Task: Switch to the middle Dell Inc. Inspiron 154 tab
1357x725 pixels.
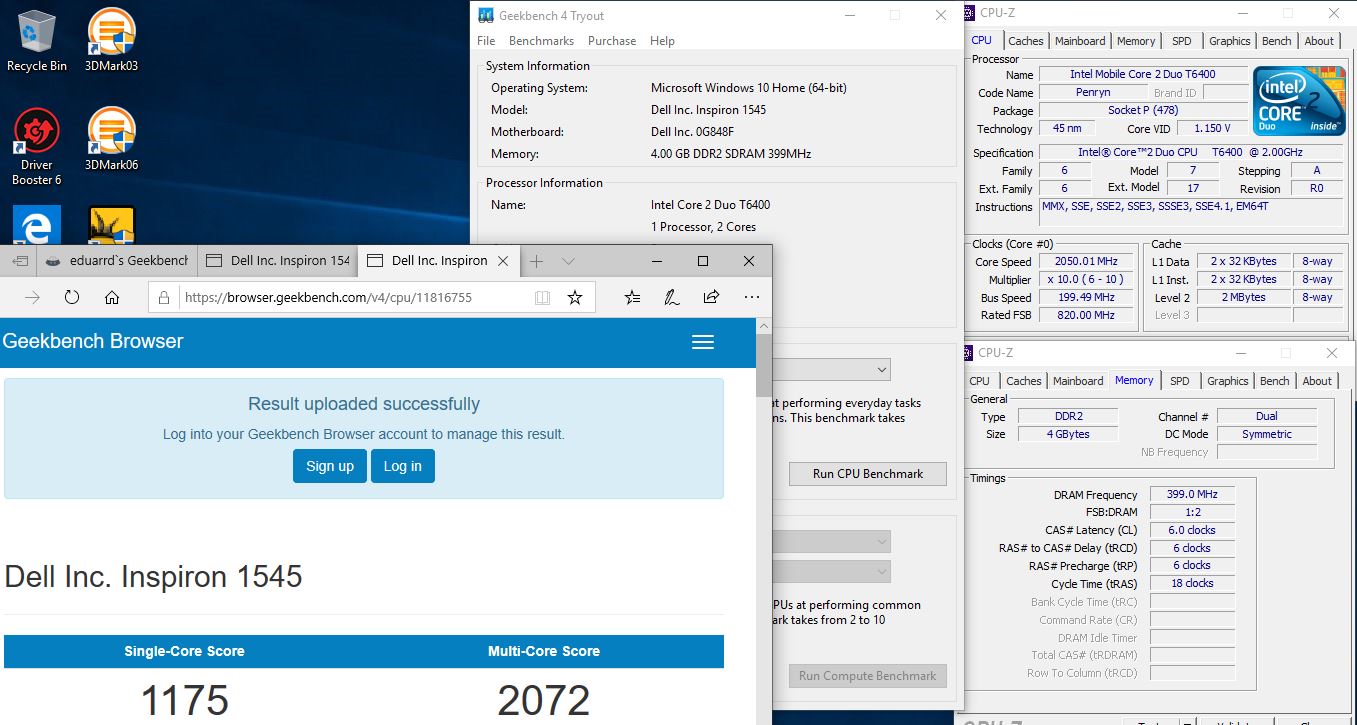Action: click(277, 261)
